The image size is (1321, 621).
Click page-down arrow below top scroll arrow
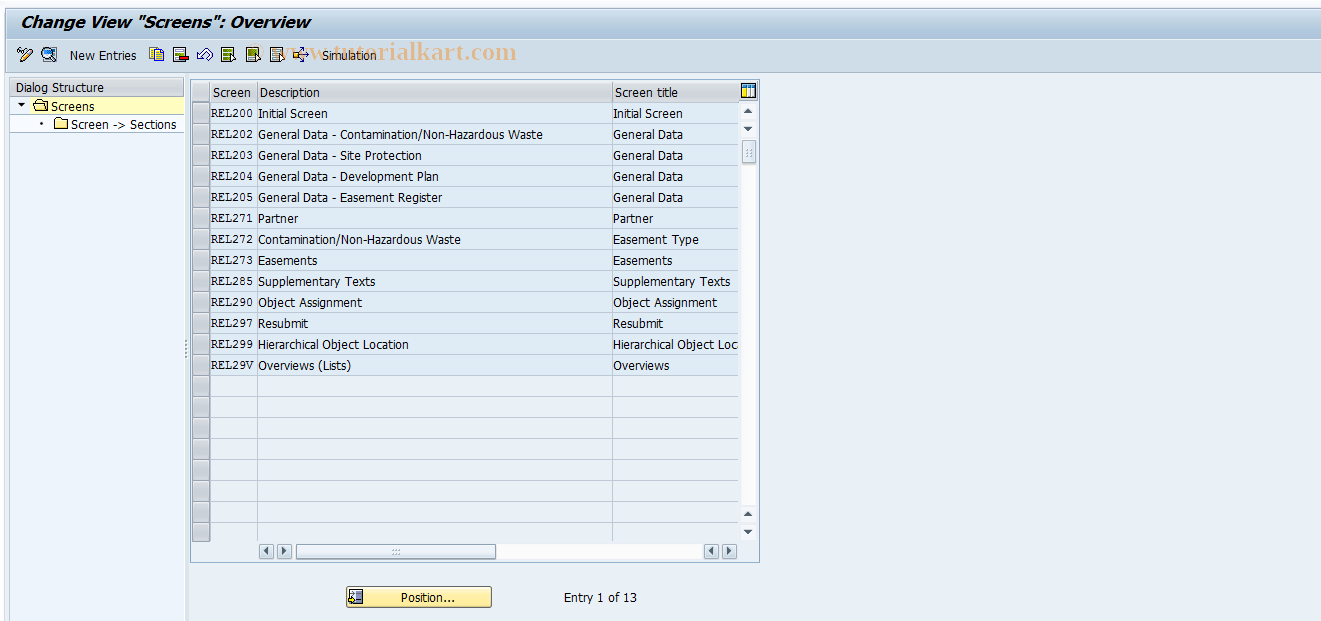748,129
